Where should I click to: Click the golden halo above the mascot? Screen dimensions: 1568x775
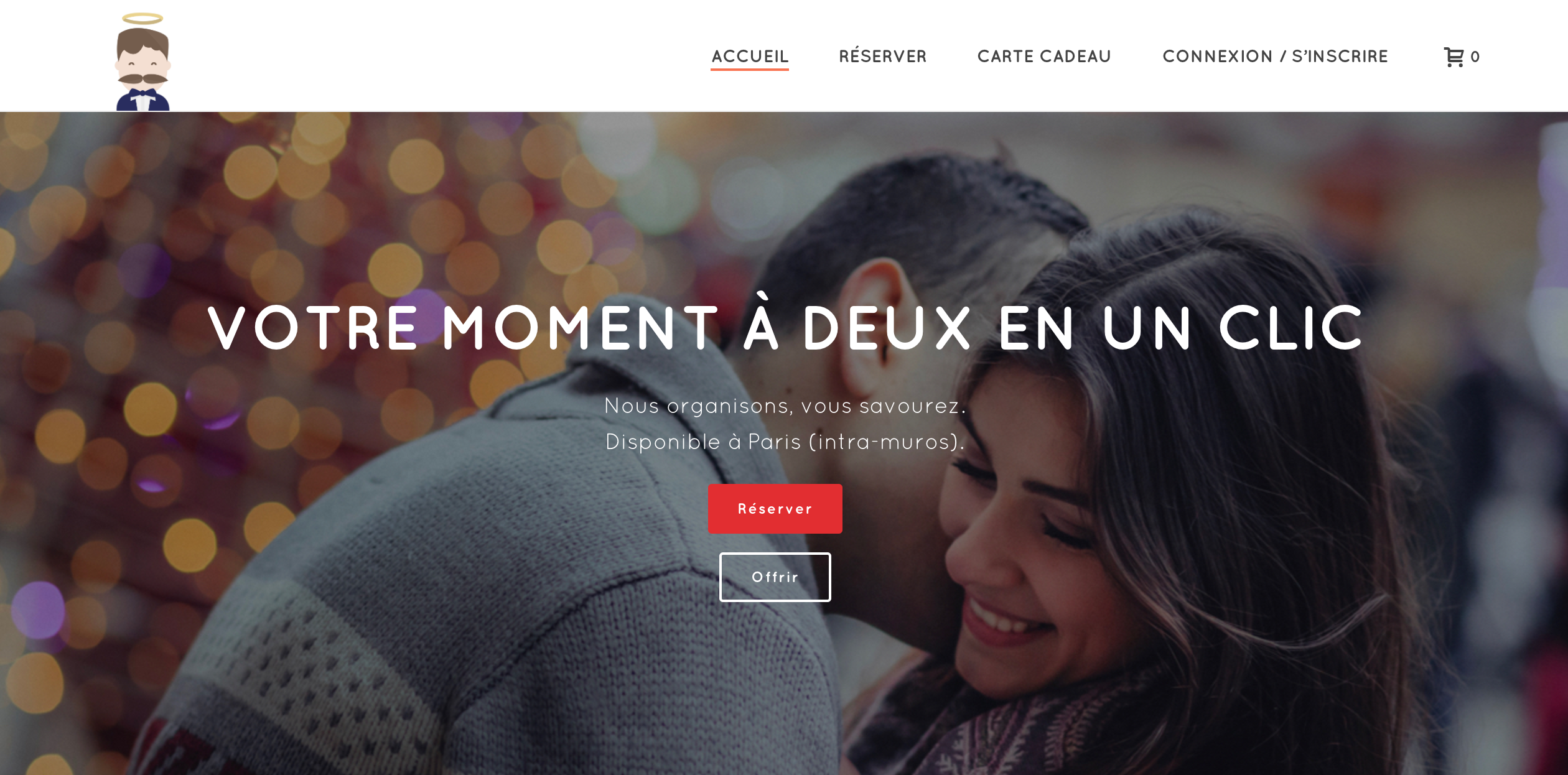click(x=142, y=19)
